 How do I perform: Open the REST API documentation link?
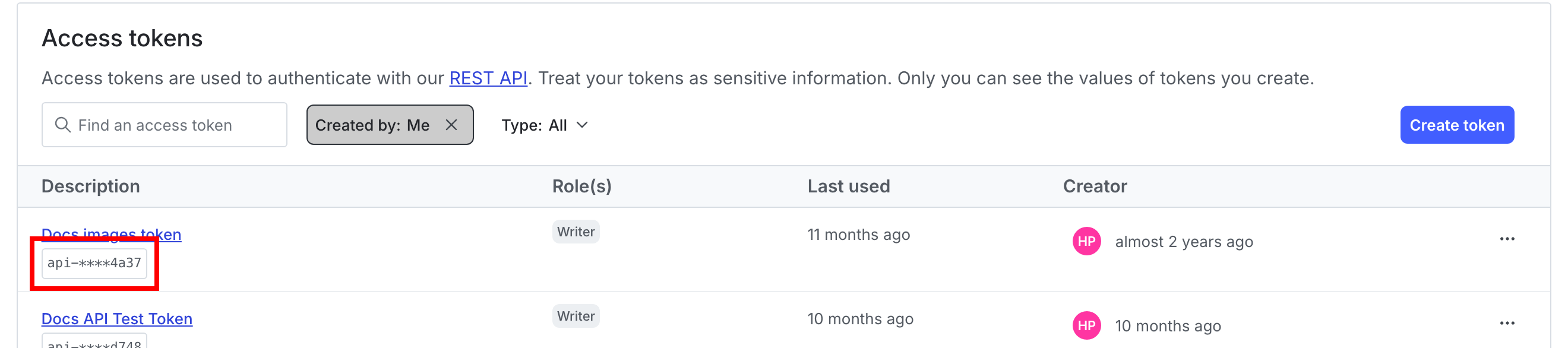click(487, 78)
